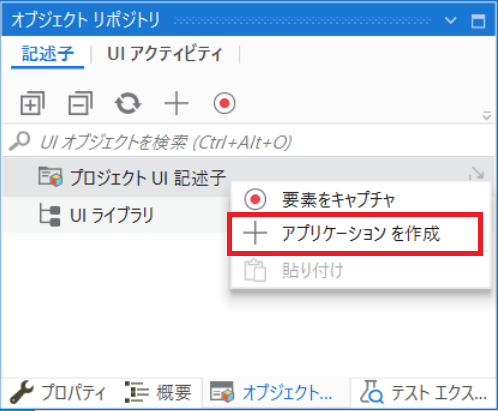Select アプリケーション を作成 menu entry
This screenshot has width=498, height=411.
pos(355,234)
